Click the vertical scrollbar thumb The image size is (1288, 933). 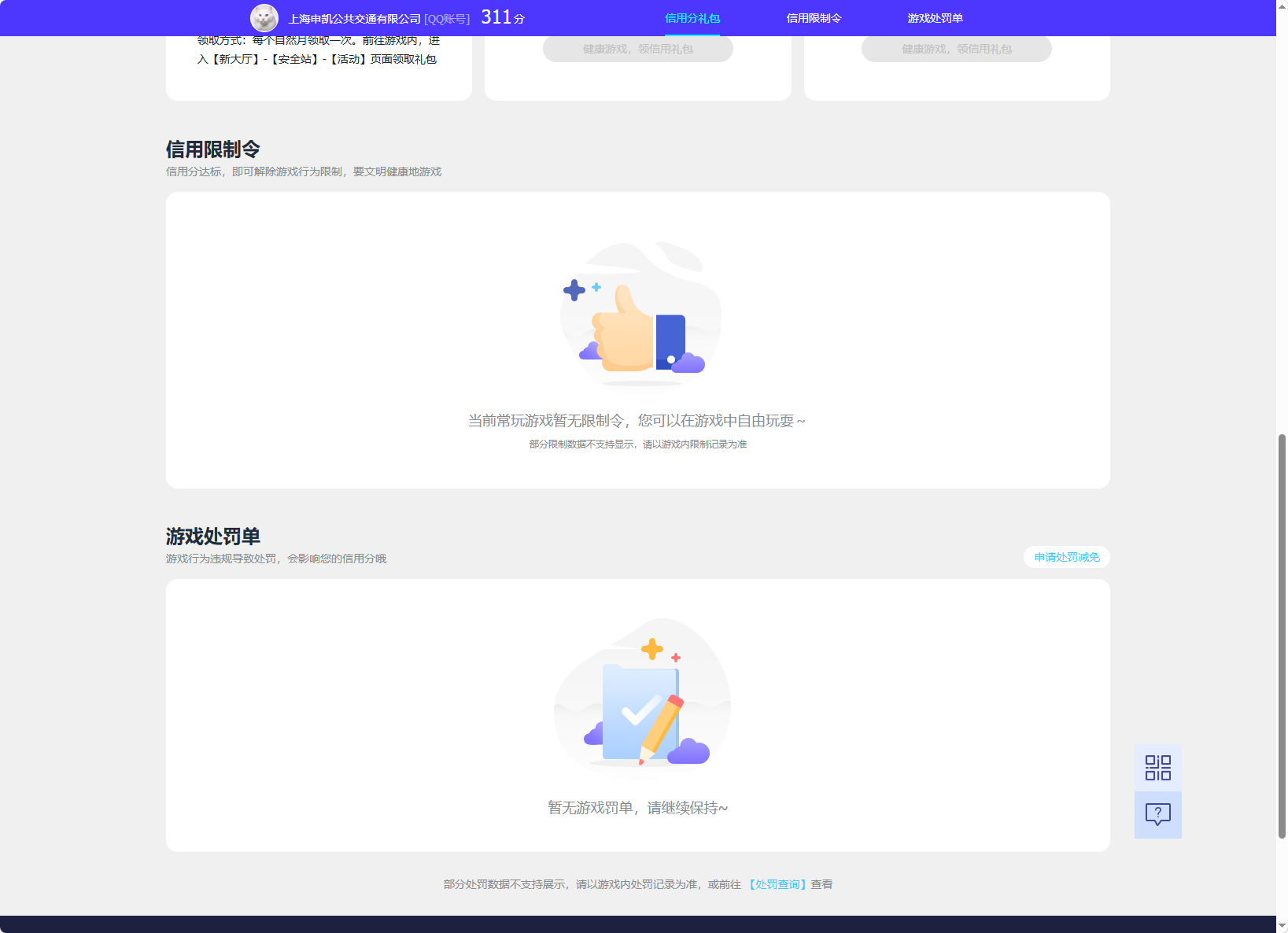pos(1282,636)
